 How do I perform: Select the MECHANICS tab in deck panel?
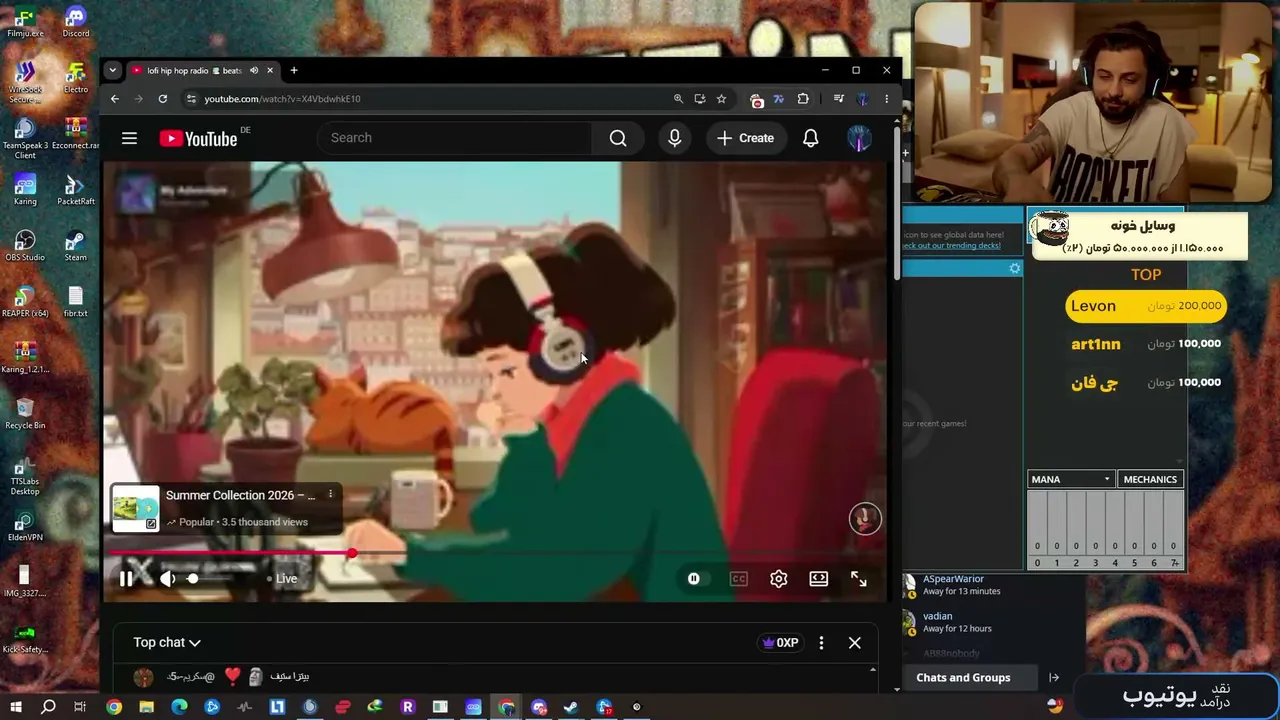1150,479
